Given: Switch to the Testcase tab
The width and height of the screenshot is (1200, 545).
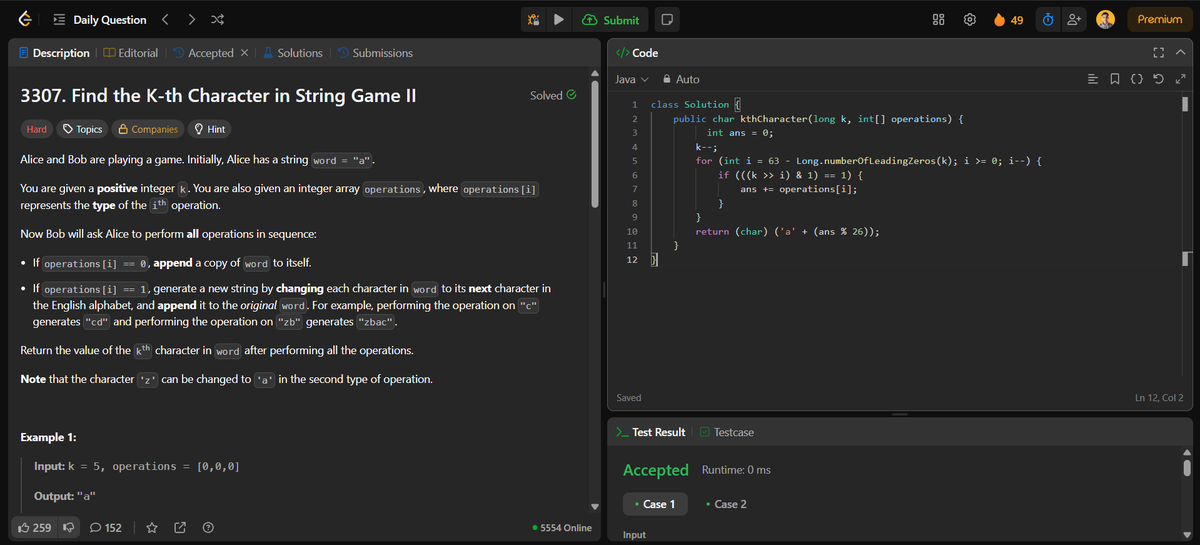Looking at the screenshot, I should [727, 432].
